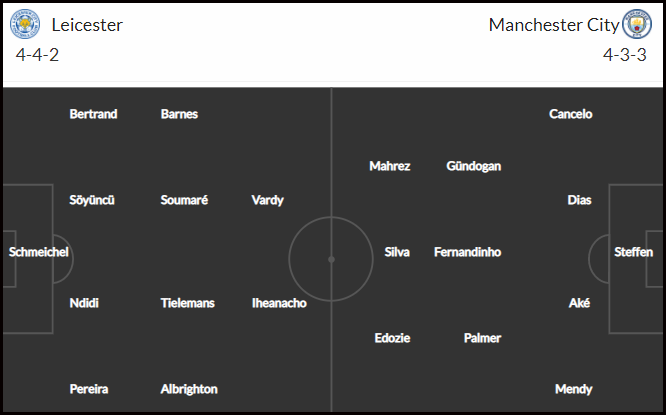Open the Leicester team name link
This screenshot has height=415, width=666.
pos(87,25)
